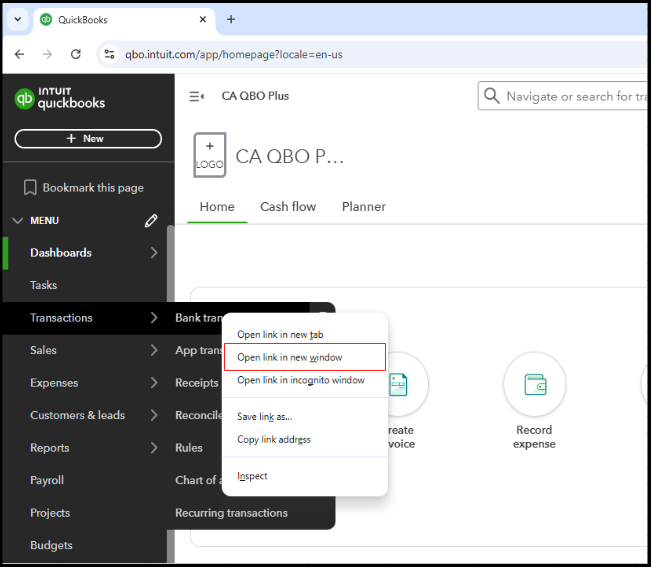Open Budgets in the sidebar
The image size is (651, 567).
click(x=51, y=545)
